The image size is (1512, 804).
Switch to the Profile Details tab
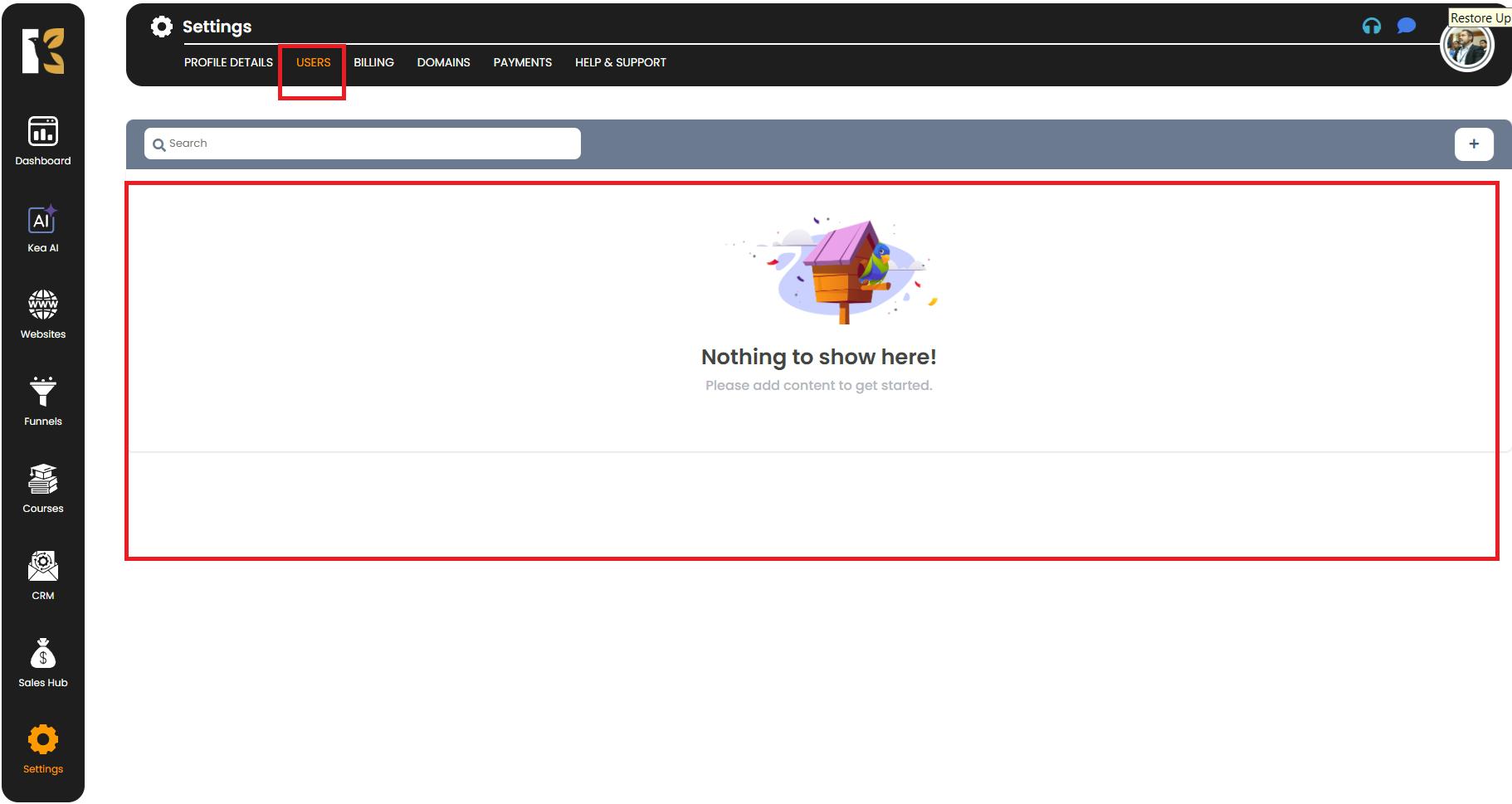(x=228, y=62)
